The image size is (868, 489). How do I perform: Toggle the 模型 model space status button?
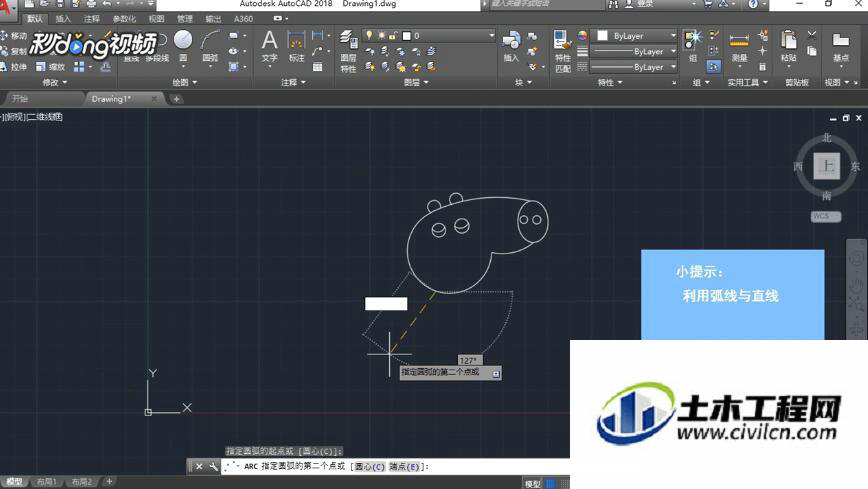(533, 483)
